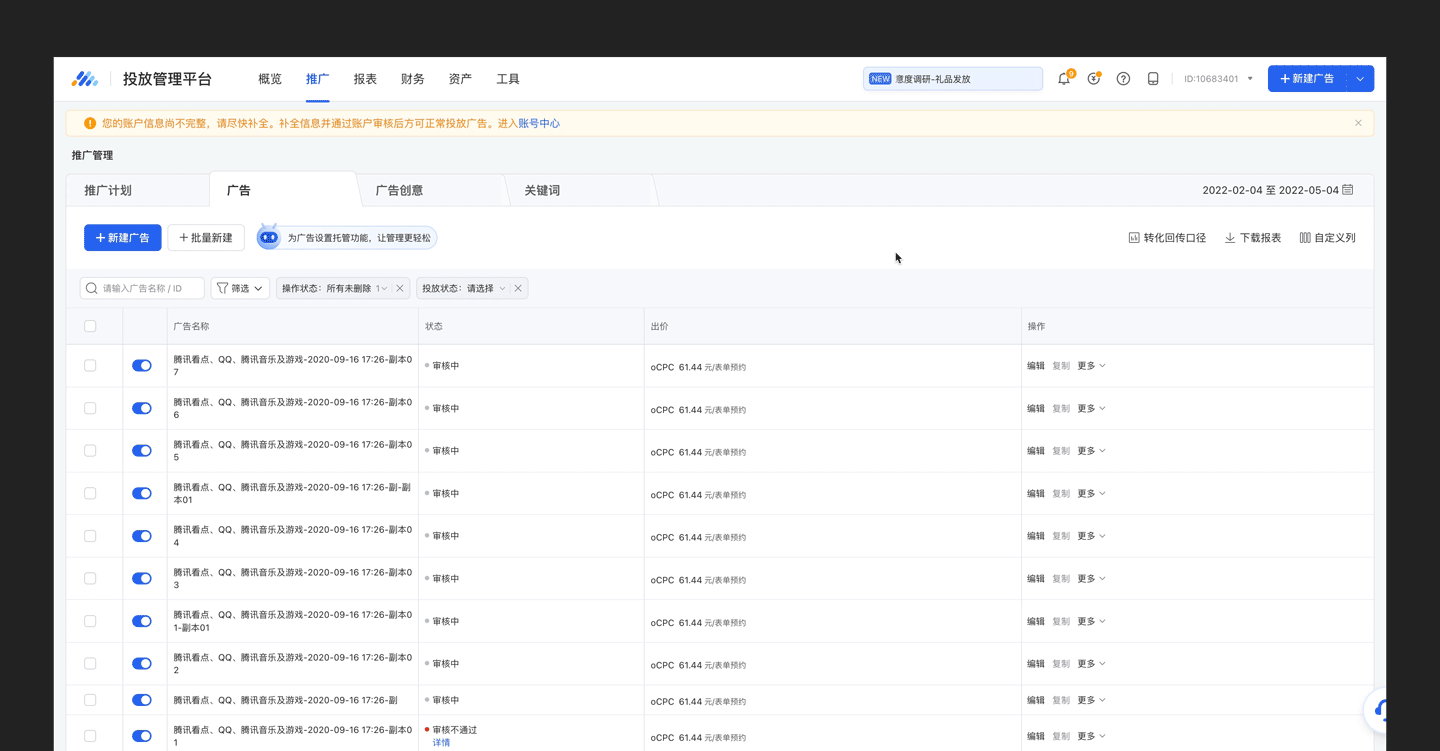Open the 意度调研-礼品发放 NEW banner
Viewport: 1440px width, 751px height.
(x=953, y=79)
